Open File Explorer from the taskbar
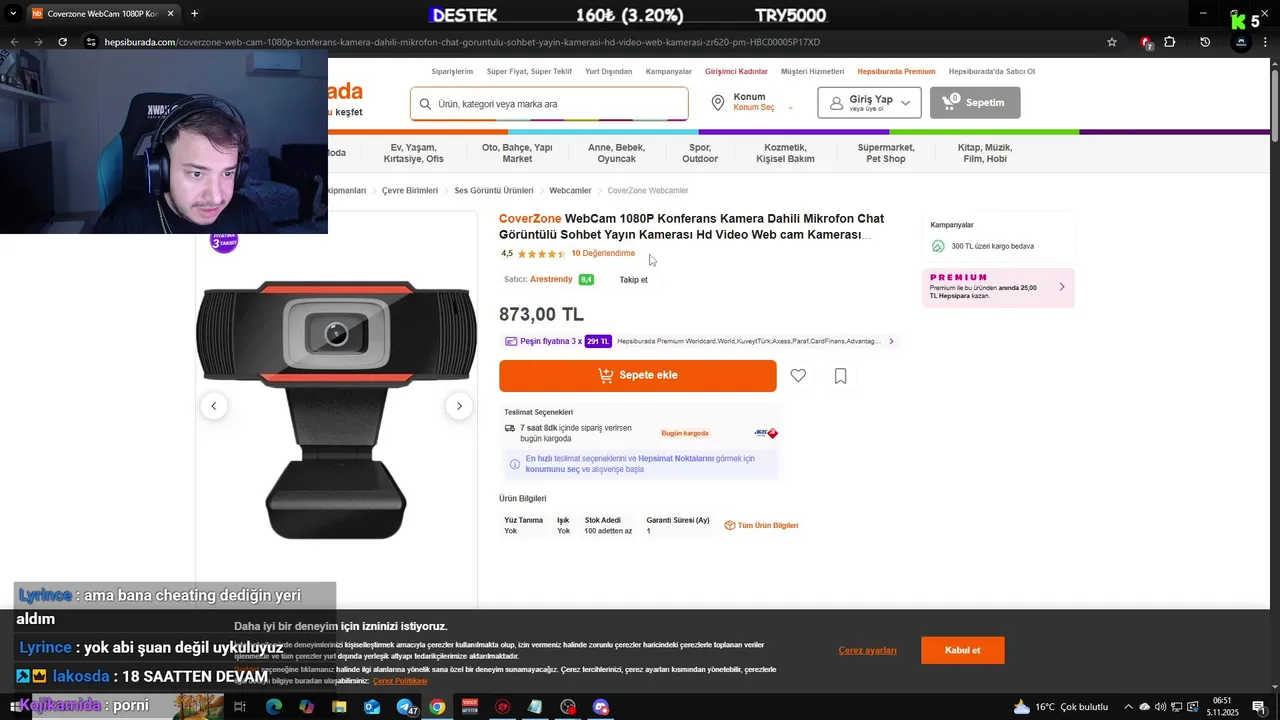The image size is (1280, 720). pos(339,707)
